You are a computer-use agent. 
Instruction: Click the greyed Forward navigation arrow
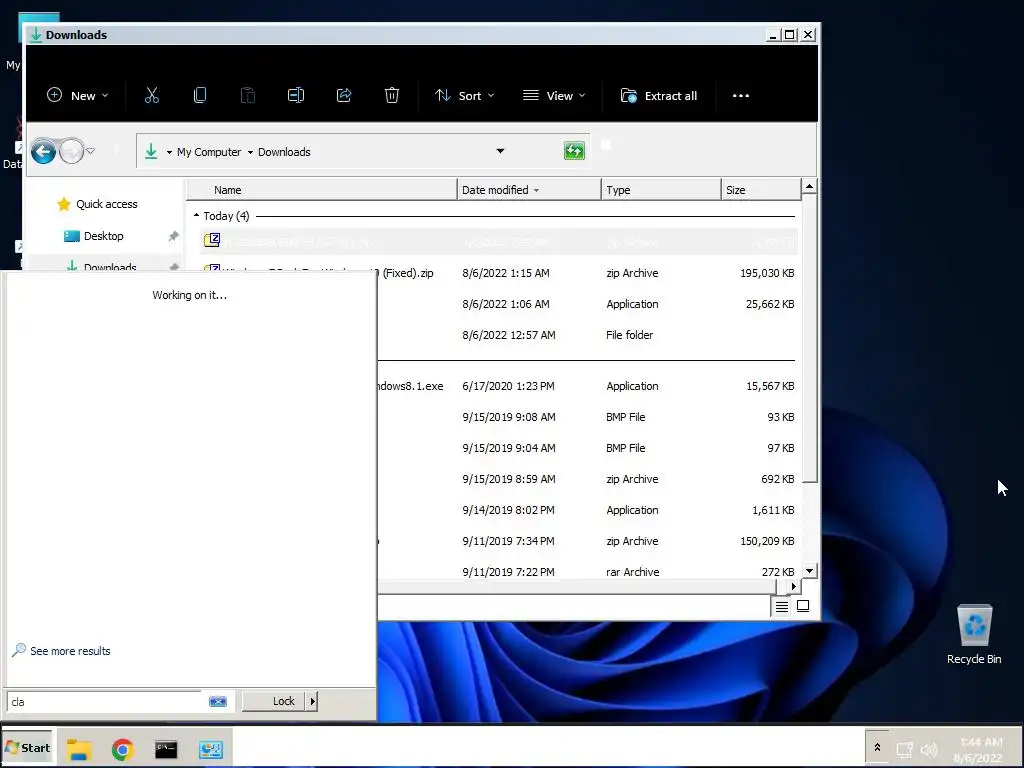71,152
